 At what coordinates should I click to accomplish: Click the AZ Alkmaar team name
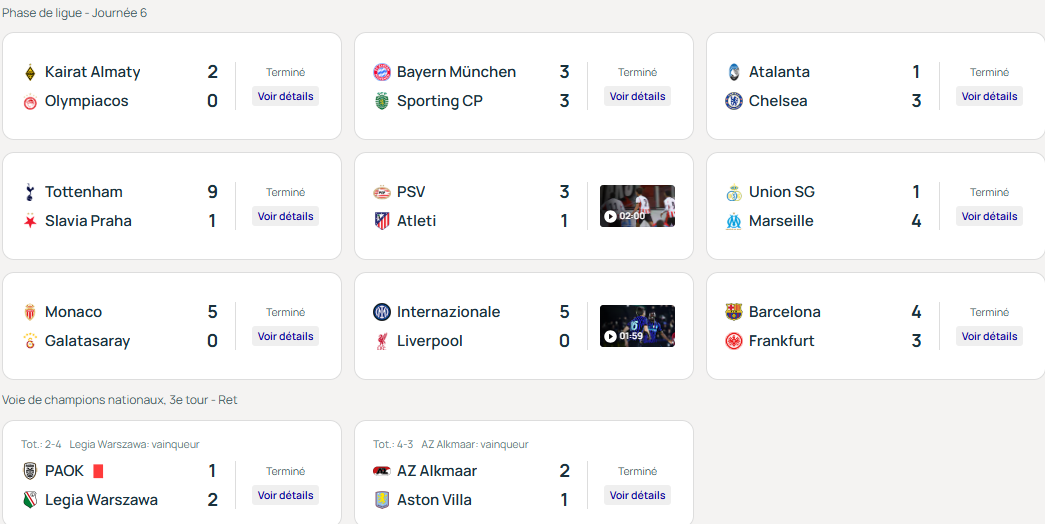point(437,471)
